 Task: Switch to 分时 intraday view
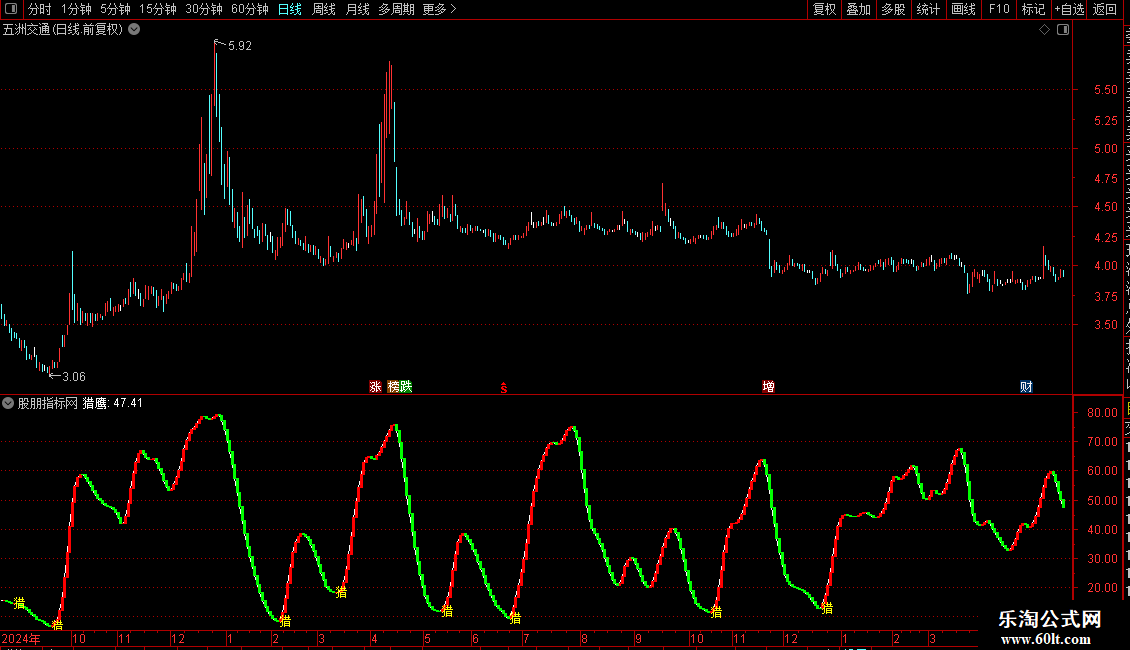[x=40, y=9]
